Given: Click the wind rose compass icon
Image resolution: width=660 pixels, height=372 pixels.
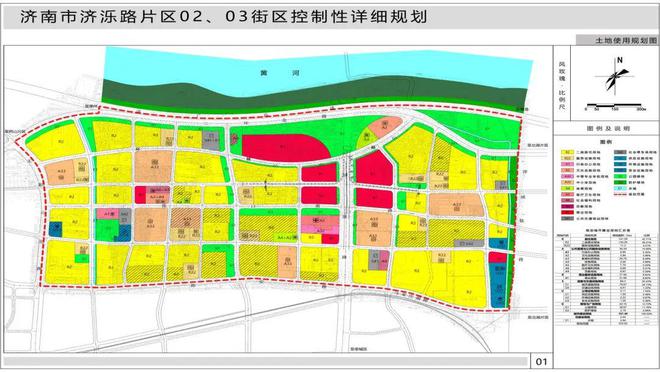Looking at the screenshot, I should point(615,78).
